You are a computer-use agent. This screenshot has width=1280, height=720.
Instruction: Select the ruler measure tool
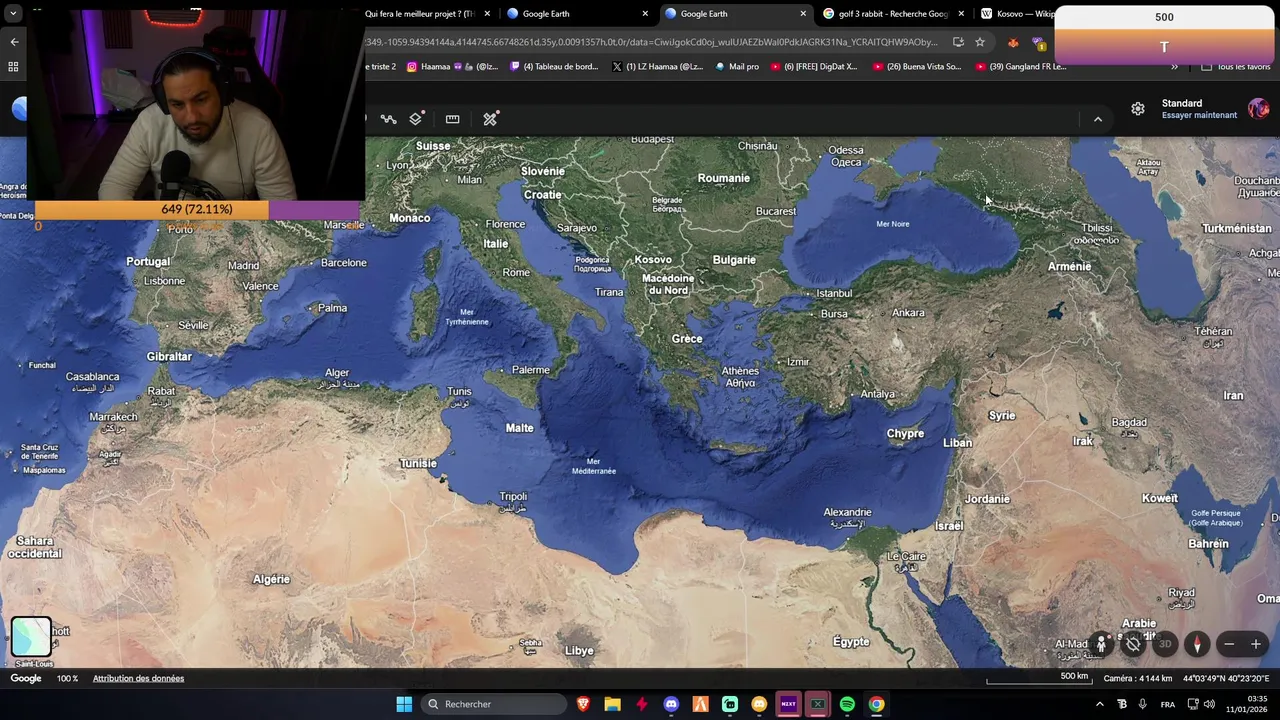point(453,119)
